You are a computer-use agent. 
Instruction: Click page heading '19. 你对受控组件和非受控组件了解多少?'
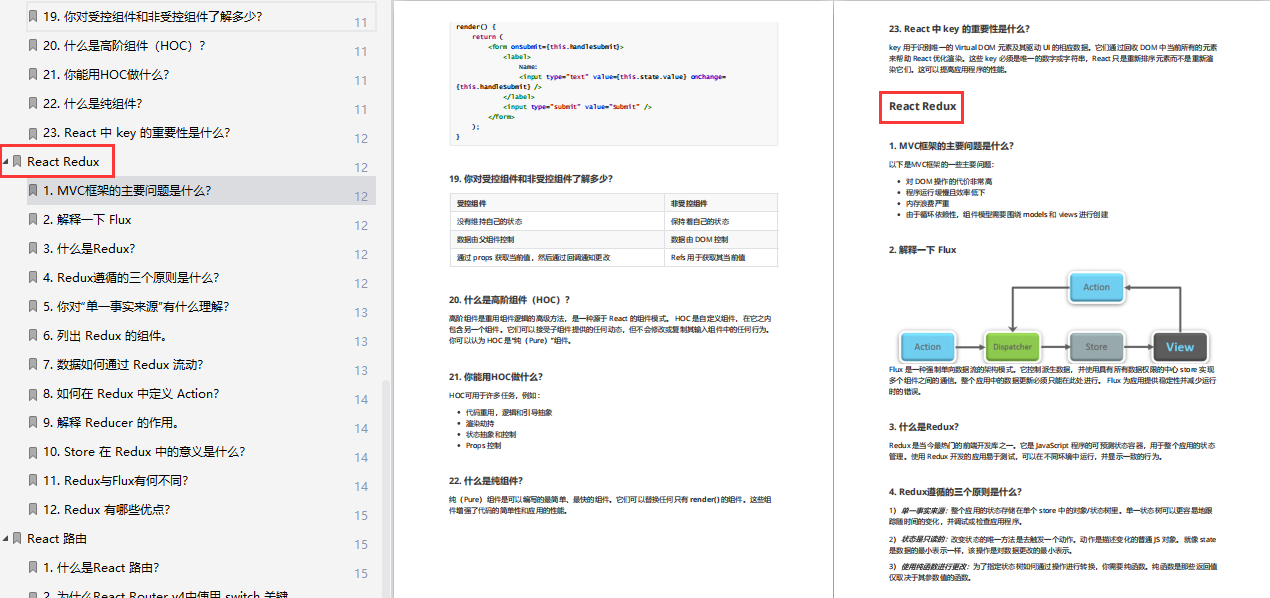[530, 179]
